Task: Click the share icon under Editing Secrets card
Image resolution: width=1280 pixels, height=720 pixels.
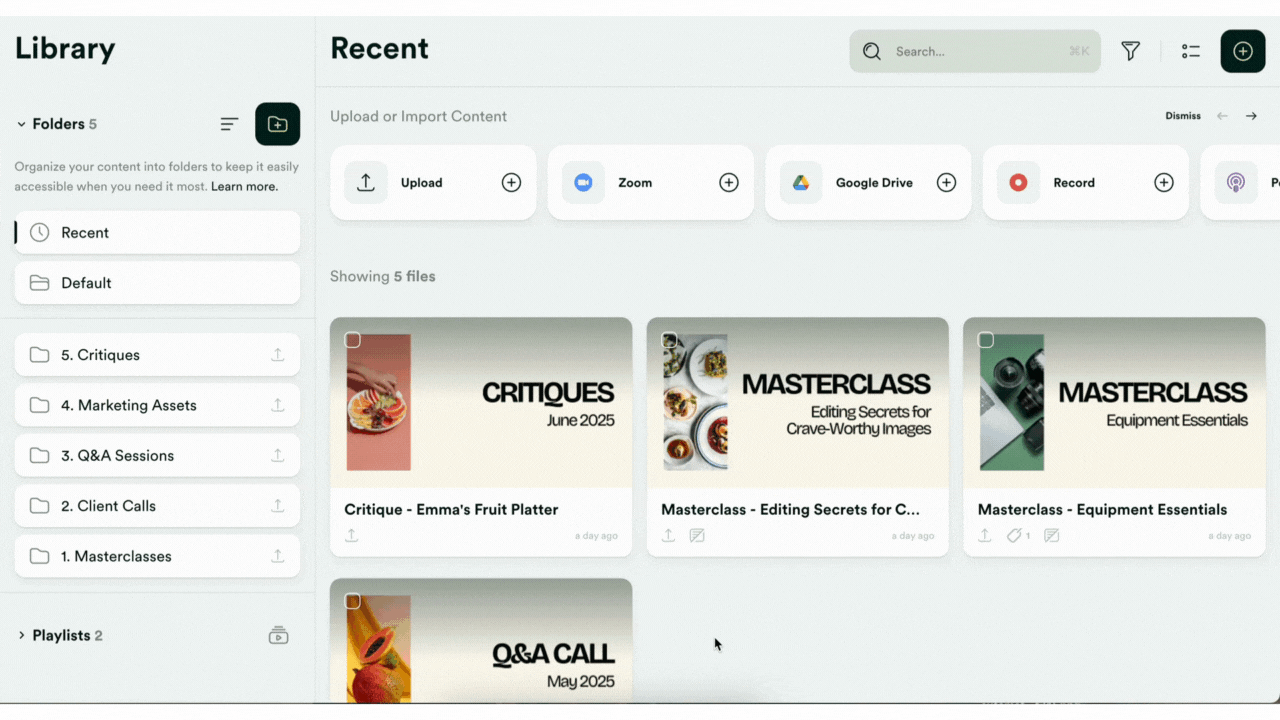Action: tap(668, 536)
